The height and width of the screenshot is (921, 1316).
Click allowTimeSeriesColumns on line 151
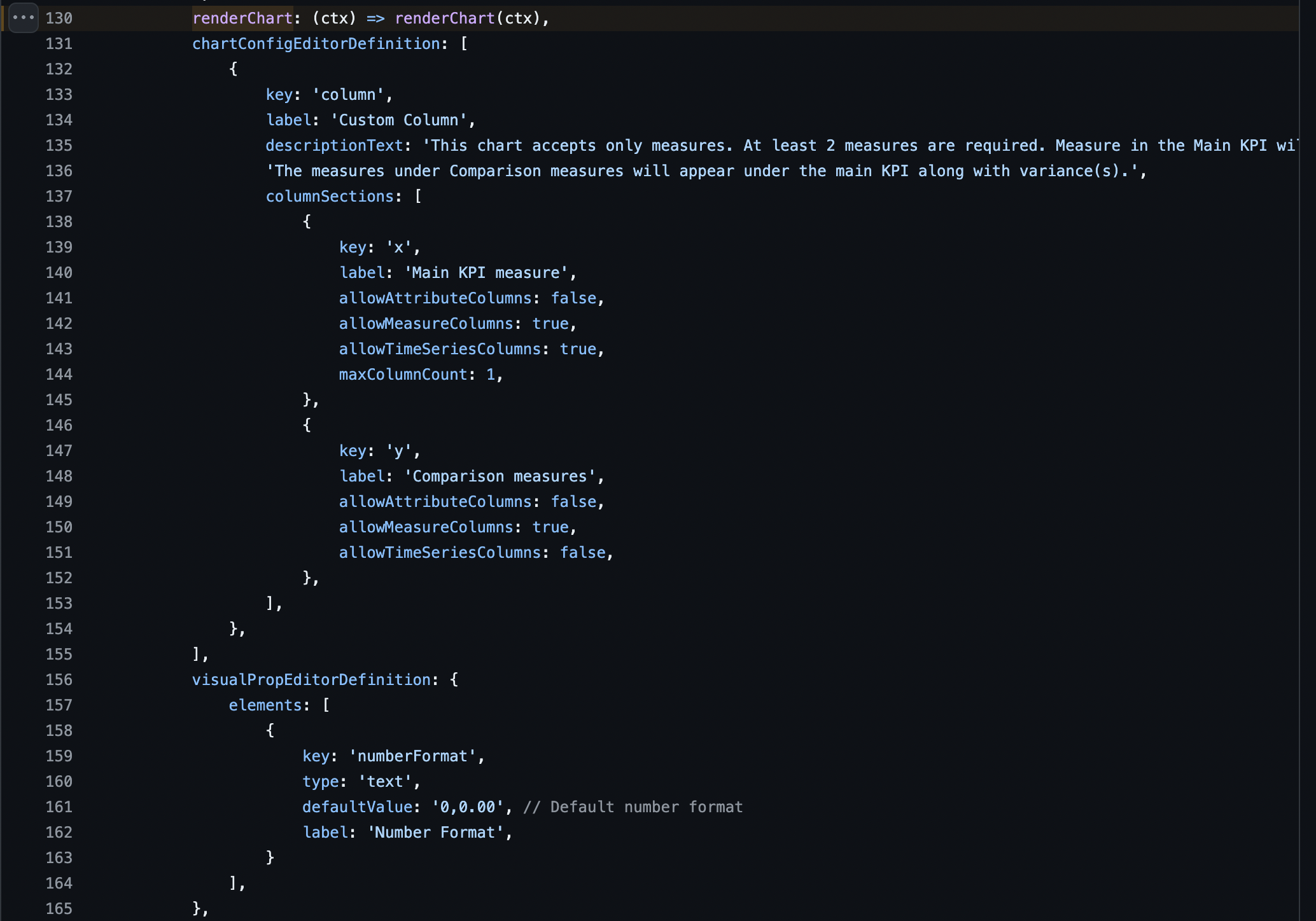[440, 552]
